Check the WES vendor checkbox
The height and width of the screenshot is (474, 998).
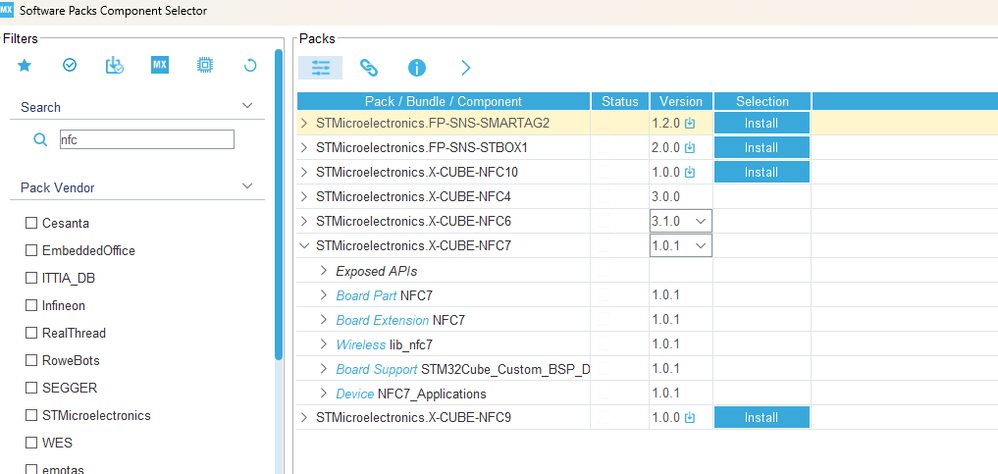31,443
